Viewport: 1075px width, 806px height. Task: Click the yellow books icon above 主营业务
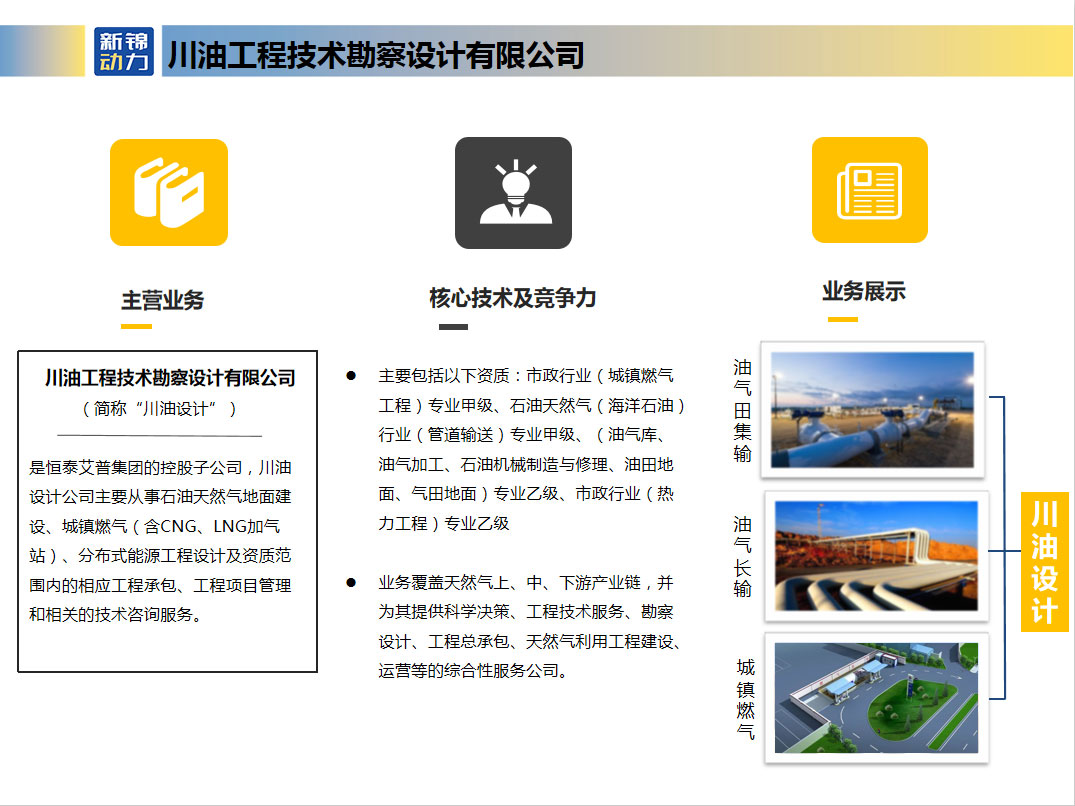[169, 193]
